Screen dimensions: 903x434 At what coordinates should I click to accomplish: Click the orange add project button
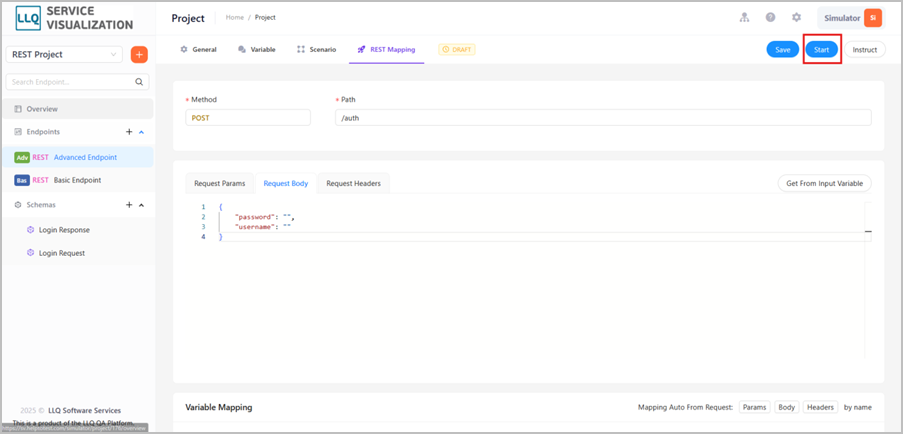[x=139, y=55]
